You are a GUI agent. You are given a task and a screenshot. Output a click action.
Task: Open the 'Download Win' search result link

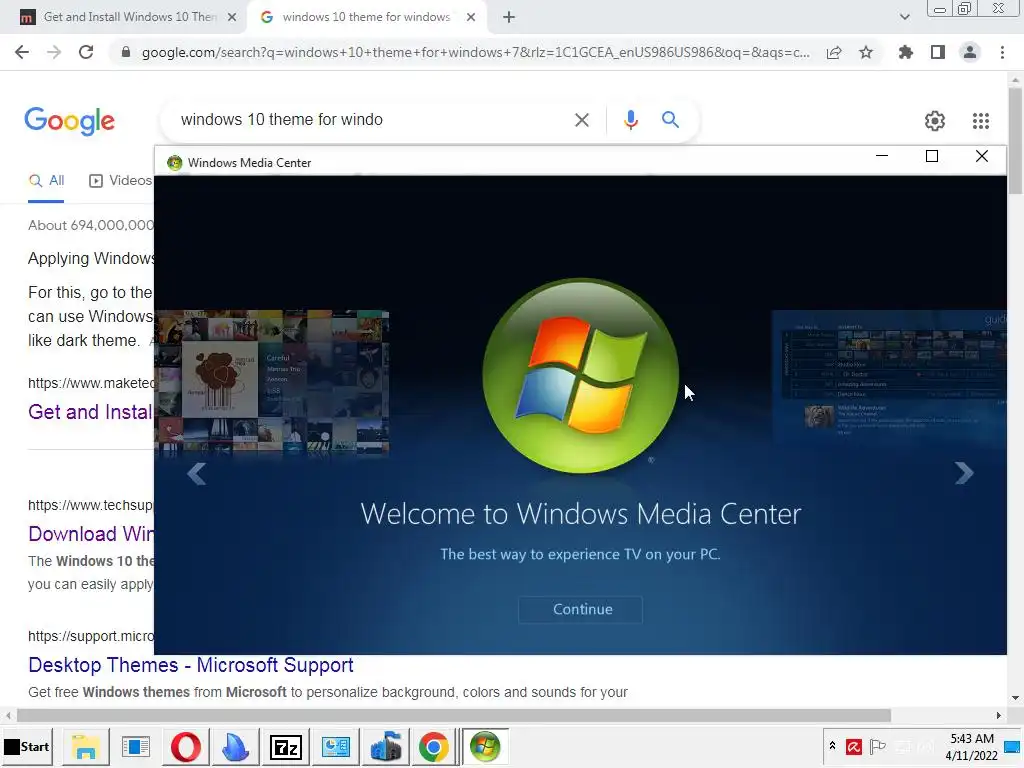coord(91,534)
